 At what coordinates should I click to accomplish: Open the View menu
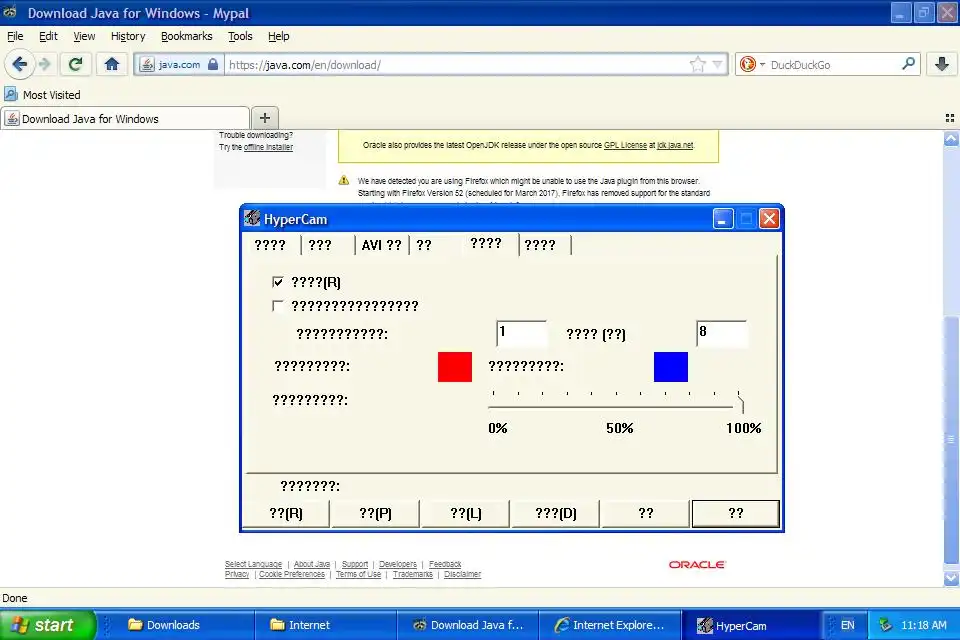pyautogui.click(x=84, y=36)
